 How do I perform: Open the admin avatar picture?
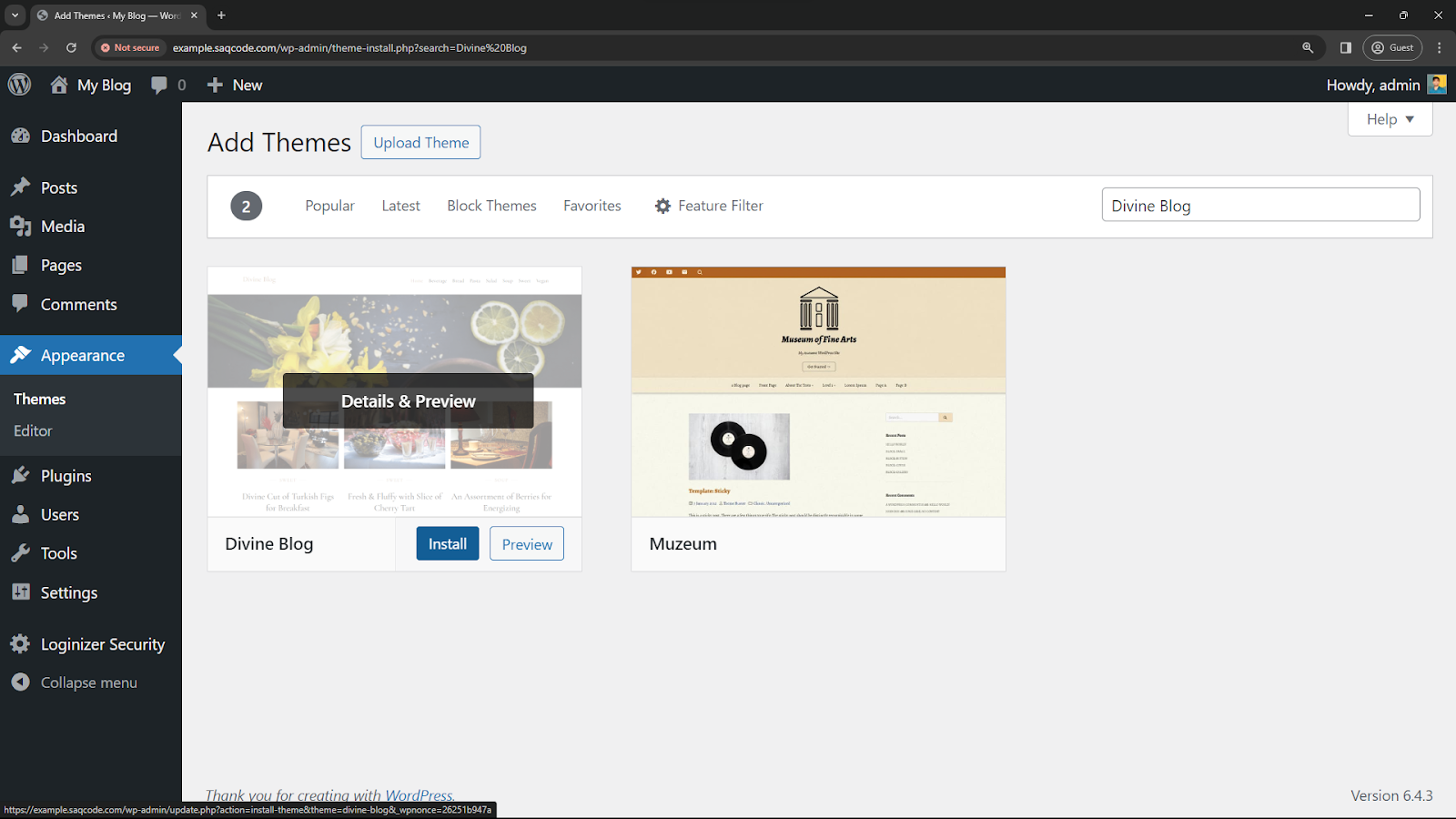1437,85
